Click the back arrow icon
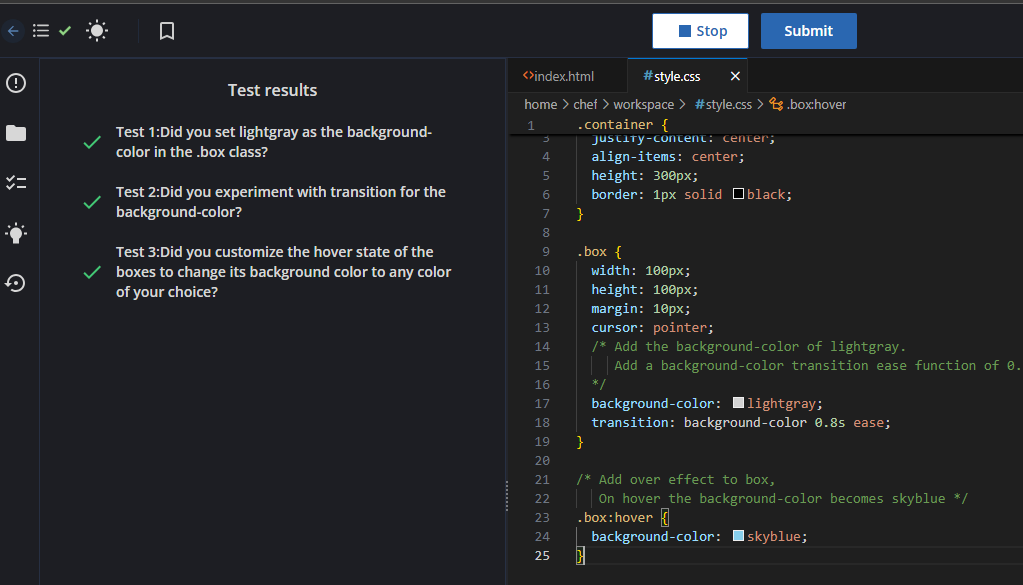The height and width of the screenshot is (585, 1023). pyautogui.click(x=13, y=31)
